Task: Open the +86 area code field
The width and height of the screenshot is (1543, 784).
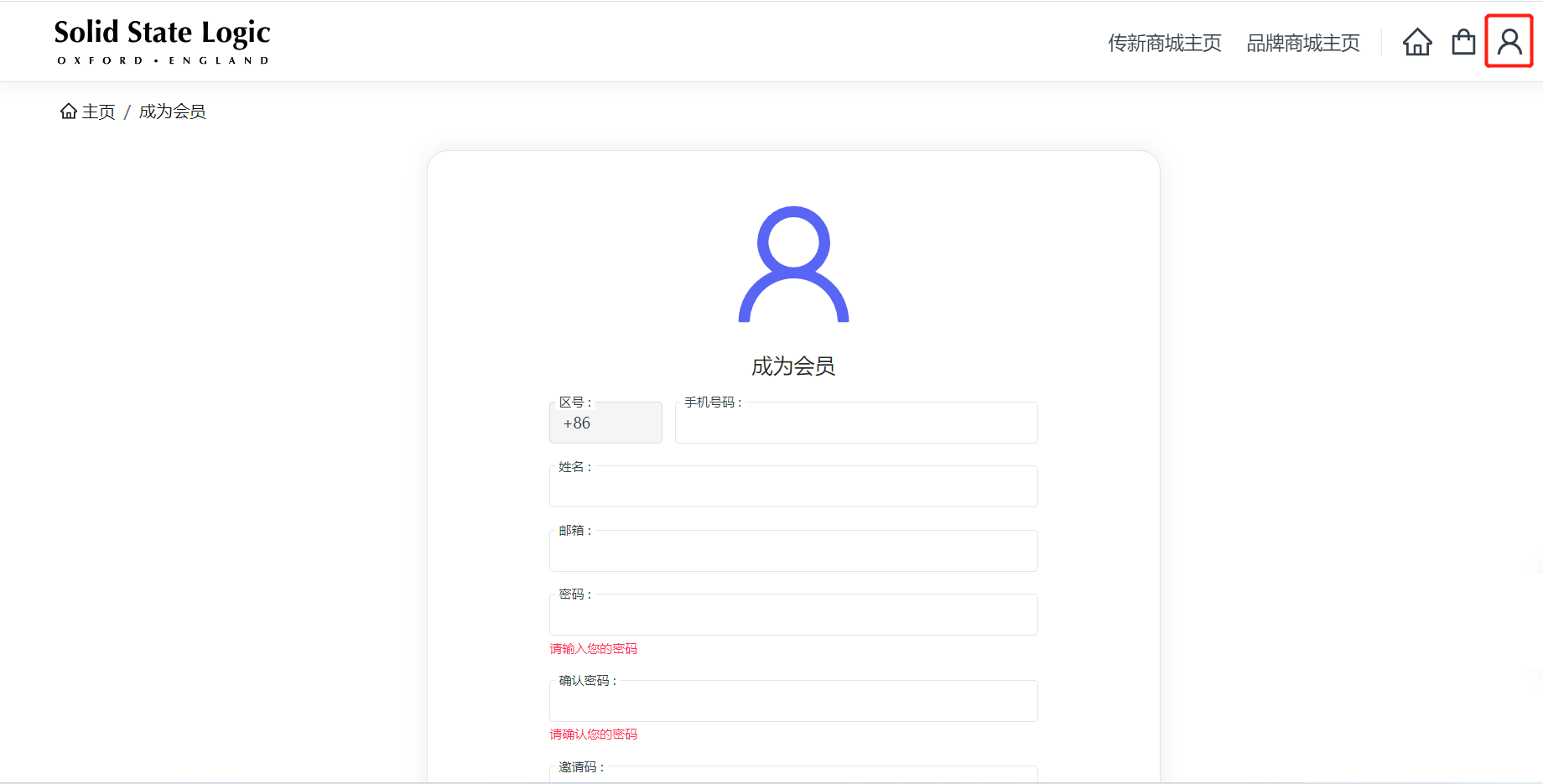Action: pos(605,423)
